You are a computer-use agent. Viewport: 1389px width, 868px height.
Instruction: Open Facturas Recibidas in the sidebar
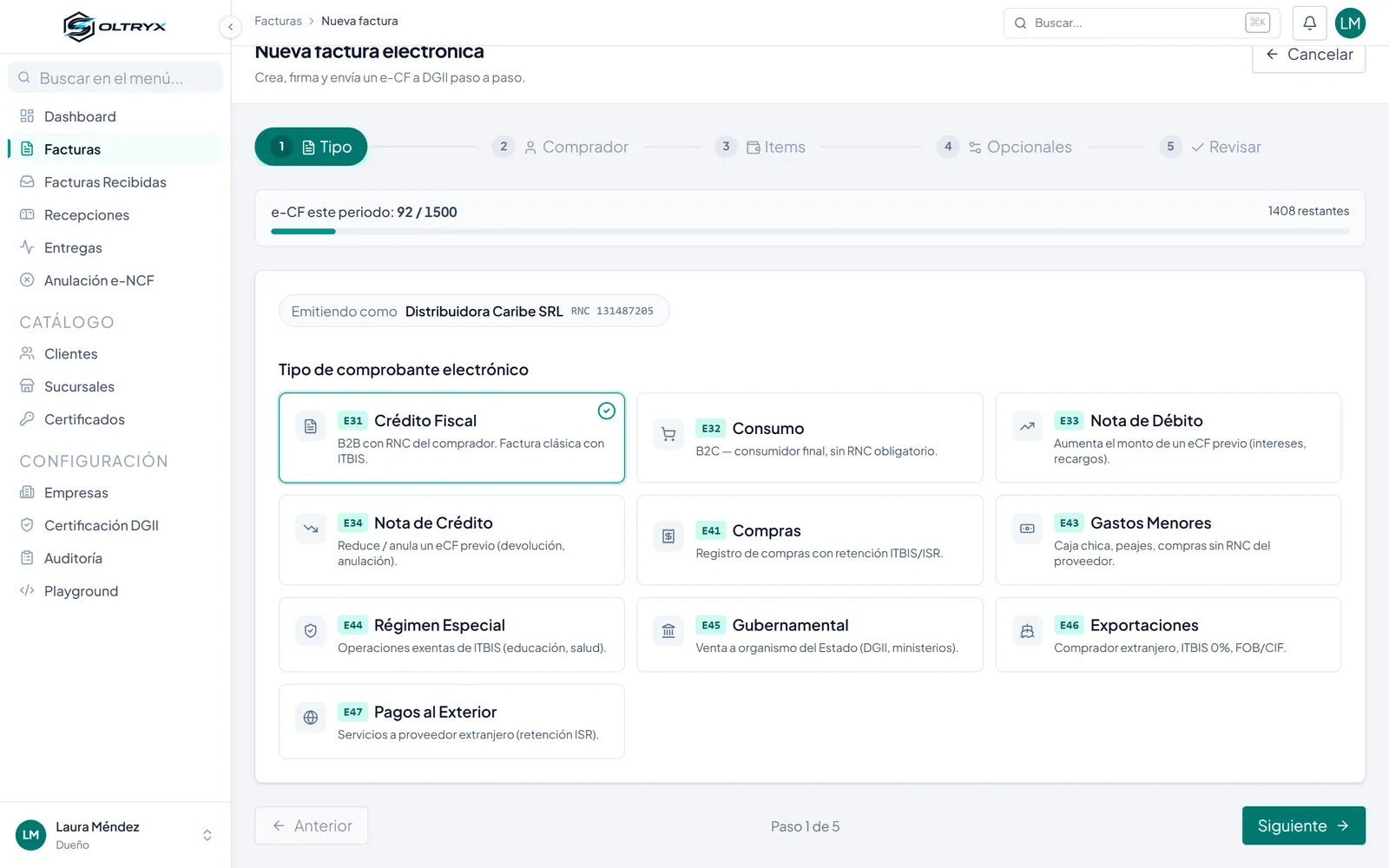(x=115, y=182)
